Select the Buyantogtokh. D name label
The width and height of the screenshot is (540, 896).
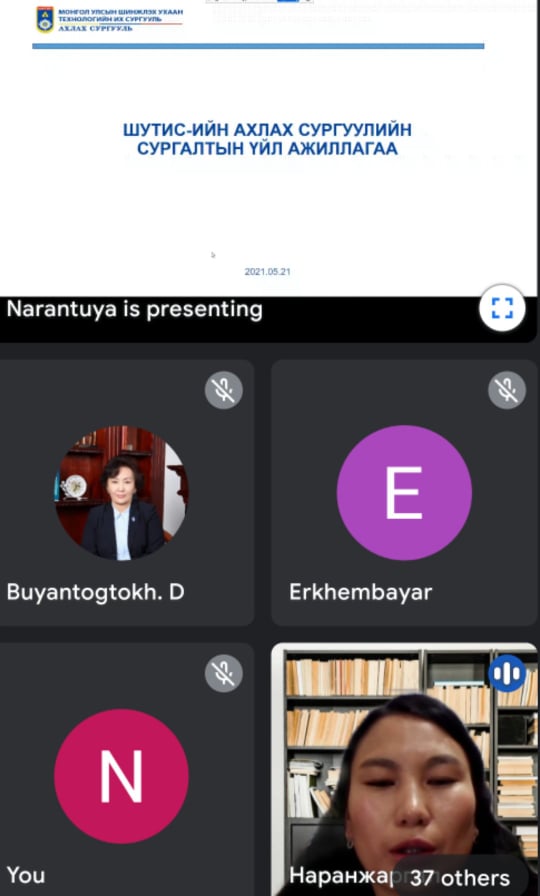click(x=95, y=592)
